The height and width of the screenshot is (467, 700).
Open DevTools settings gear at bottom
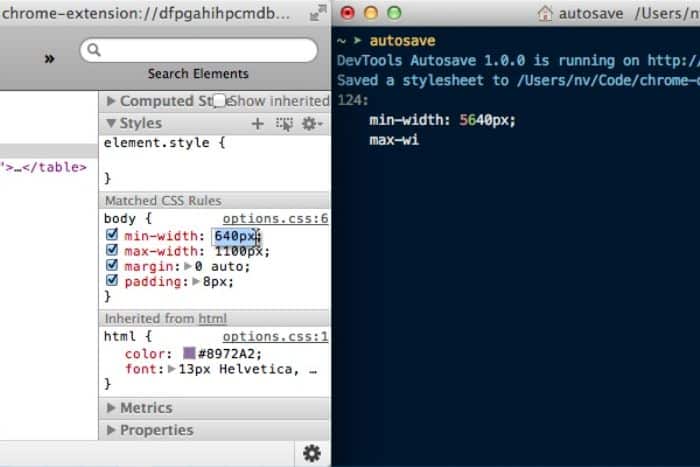point(312,453)
